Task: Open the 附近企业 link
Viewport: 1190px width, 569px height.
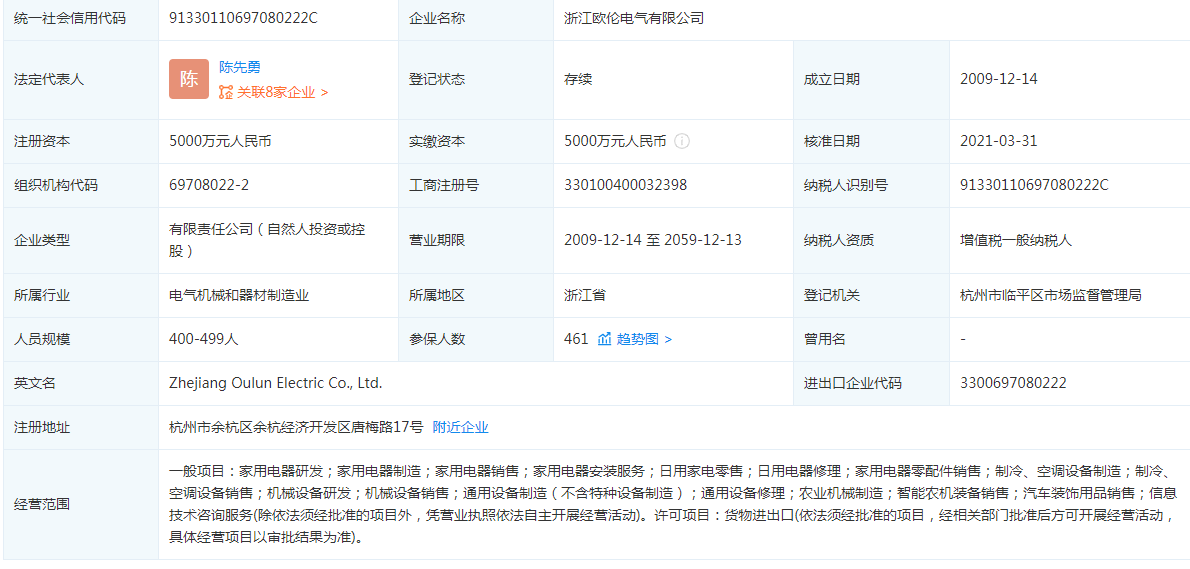Action: 461,427
